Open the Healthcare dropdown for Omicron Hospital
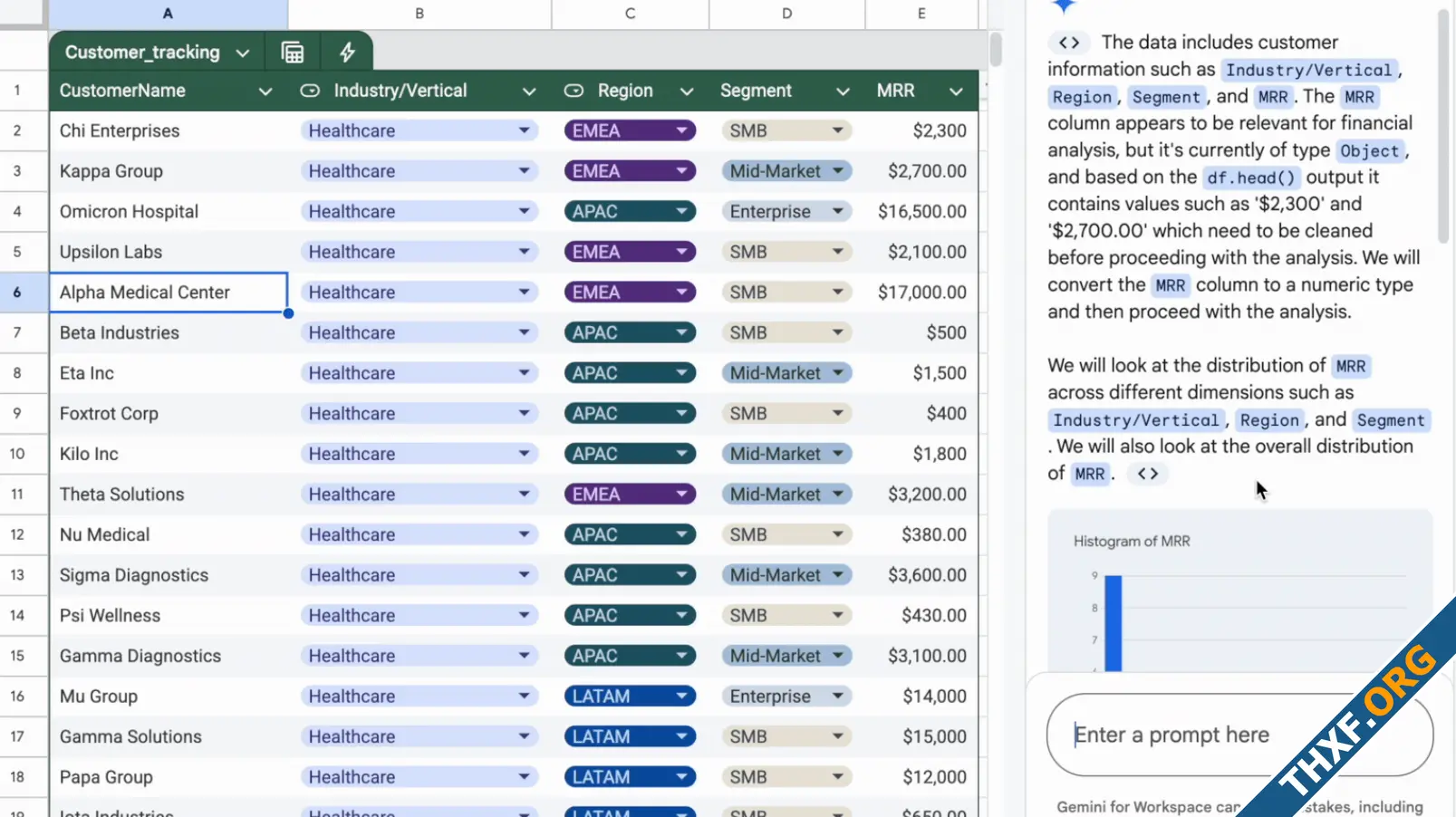This screenshot has width=1456, height=817. [x=524, y=211]
